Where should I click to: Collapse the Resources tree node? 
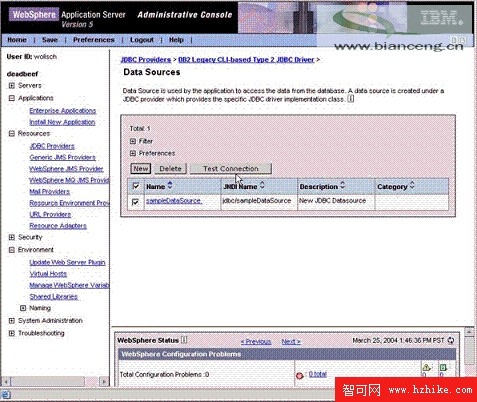12,134
